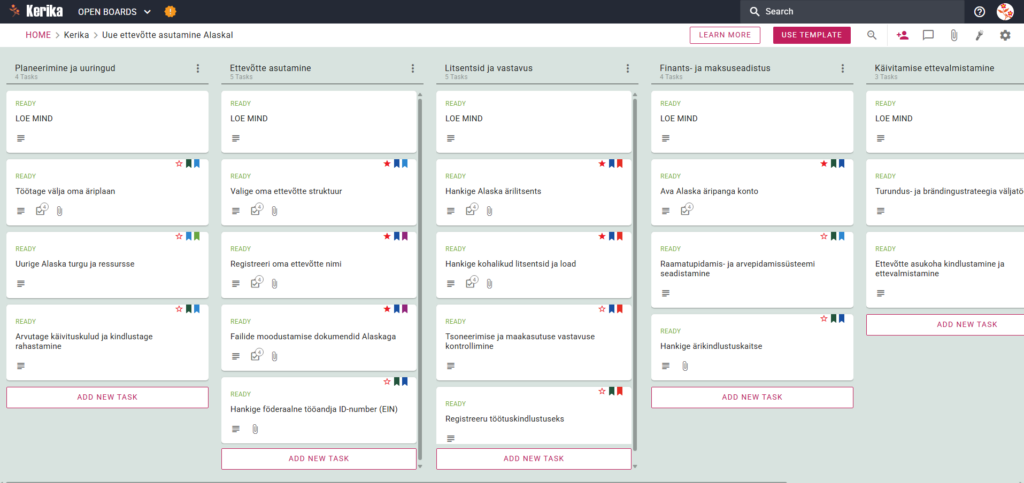Click the LEARN MORE button
The height and width of the screenshot is (483, 1024).
pyautogui.click(x=725, y=35)
